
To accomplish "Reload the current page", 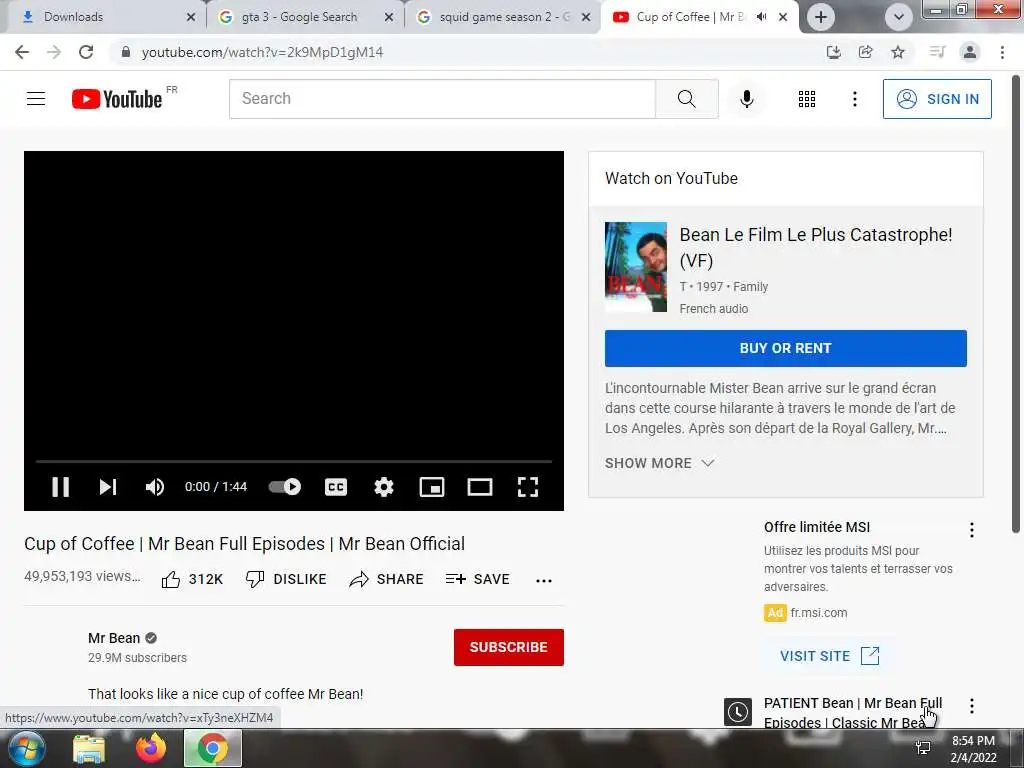I will 86,52.
